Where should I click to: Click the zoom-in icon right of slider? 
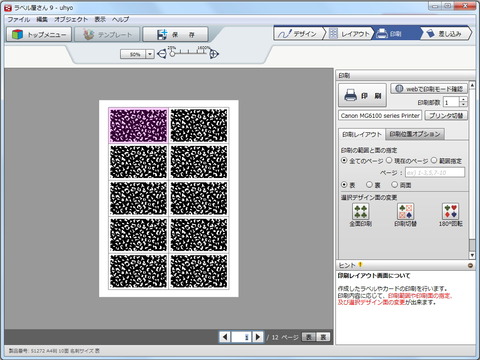coord(214,53)
